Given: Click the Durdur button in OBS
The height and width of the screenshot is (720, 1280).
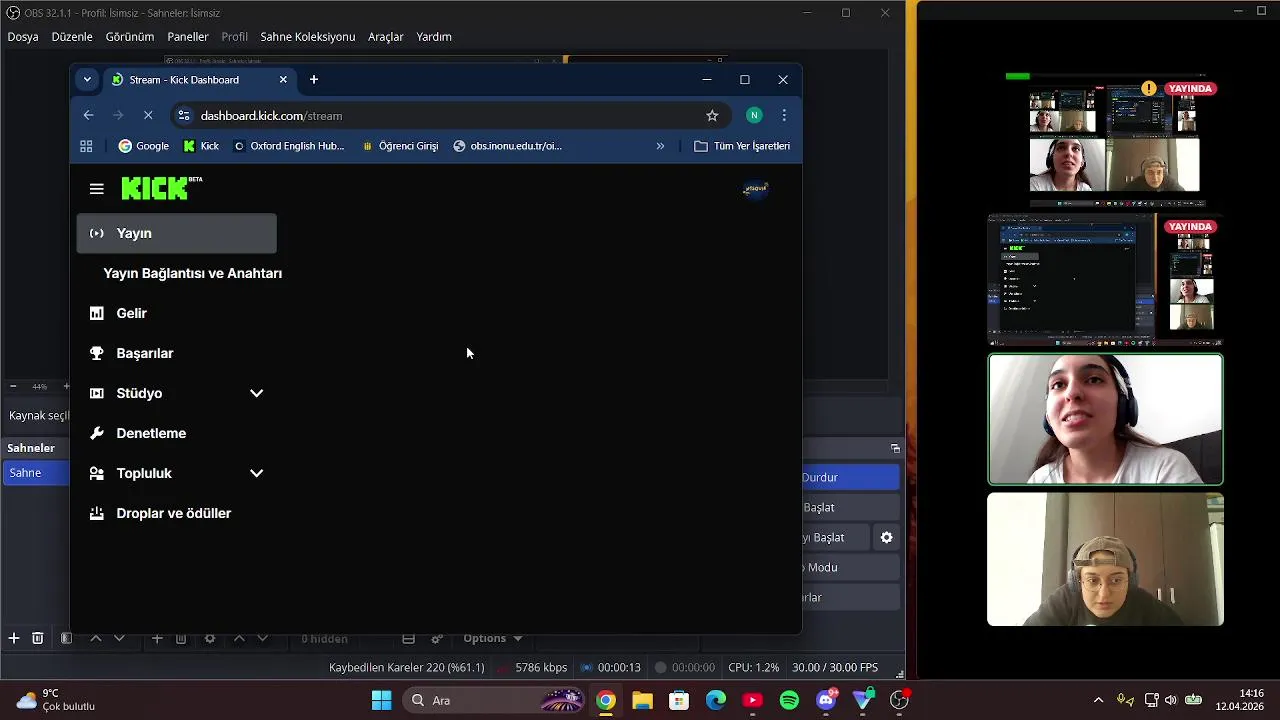Looking at the screenshot, I should coord(850,477).
